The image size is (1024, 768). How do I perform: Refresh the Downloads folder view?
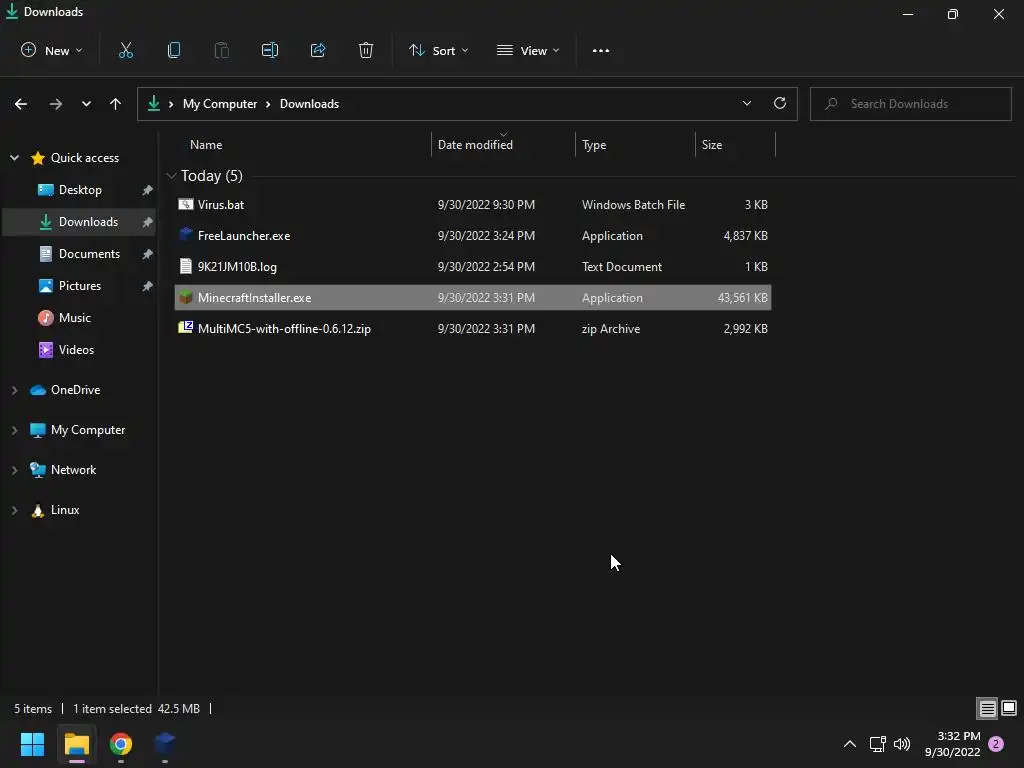pos(780,103)
